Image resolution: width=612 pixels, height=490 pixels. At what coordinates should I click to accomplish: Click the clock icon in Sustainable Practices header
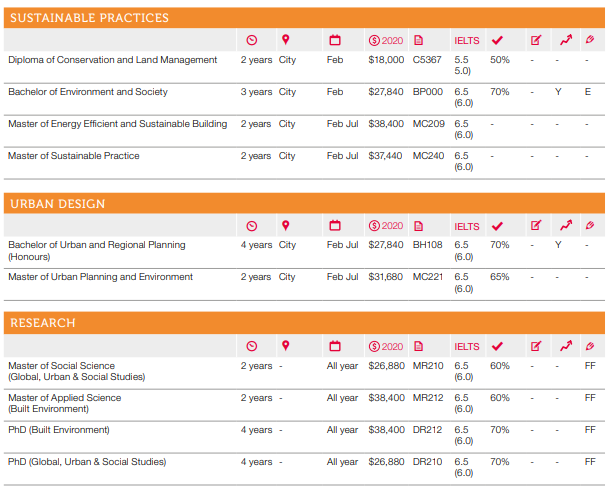click(252, 41)
